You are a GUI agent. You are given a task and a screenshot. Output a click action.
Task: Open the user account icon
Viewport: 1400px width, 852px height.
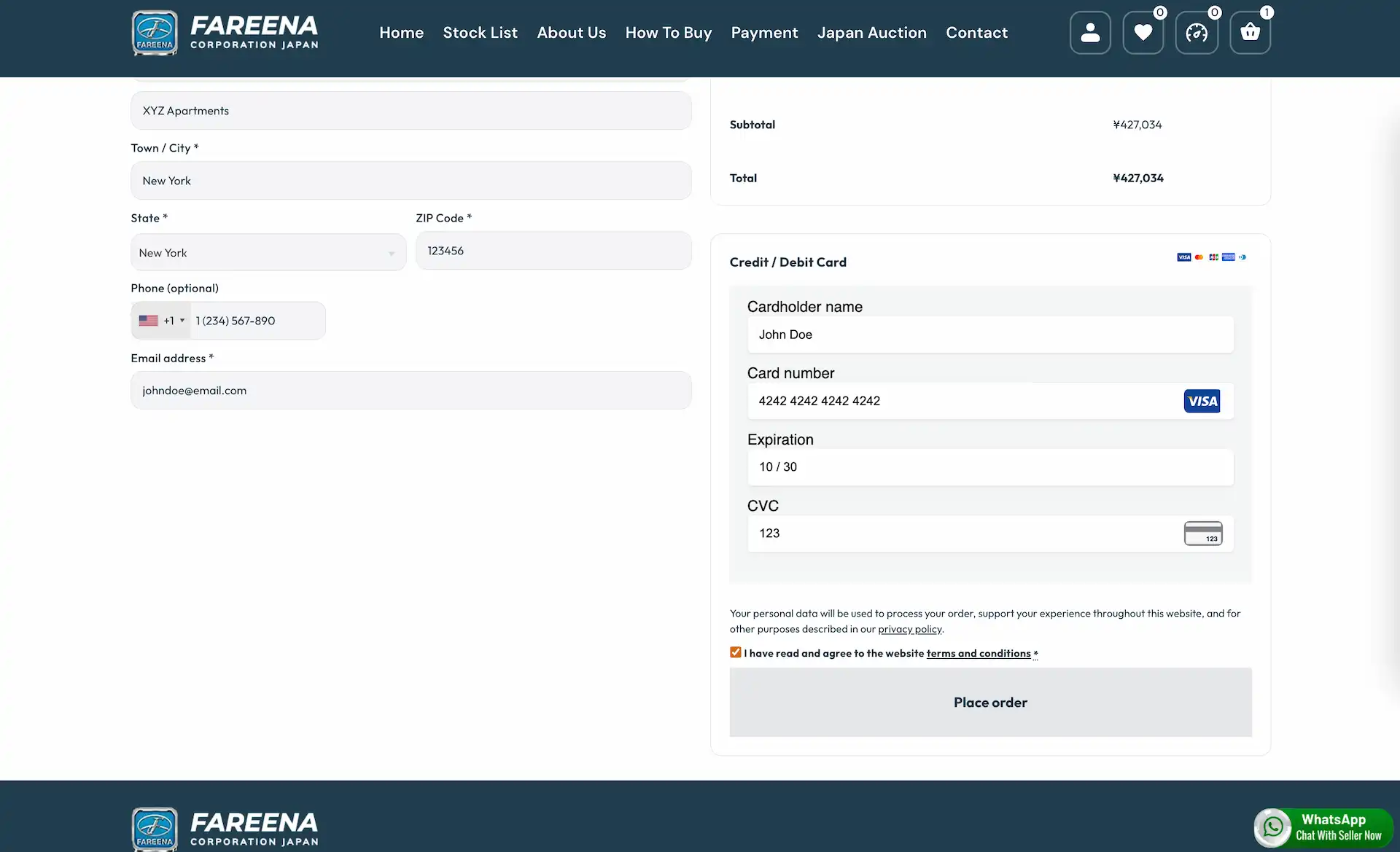click(1090, 33)
